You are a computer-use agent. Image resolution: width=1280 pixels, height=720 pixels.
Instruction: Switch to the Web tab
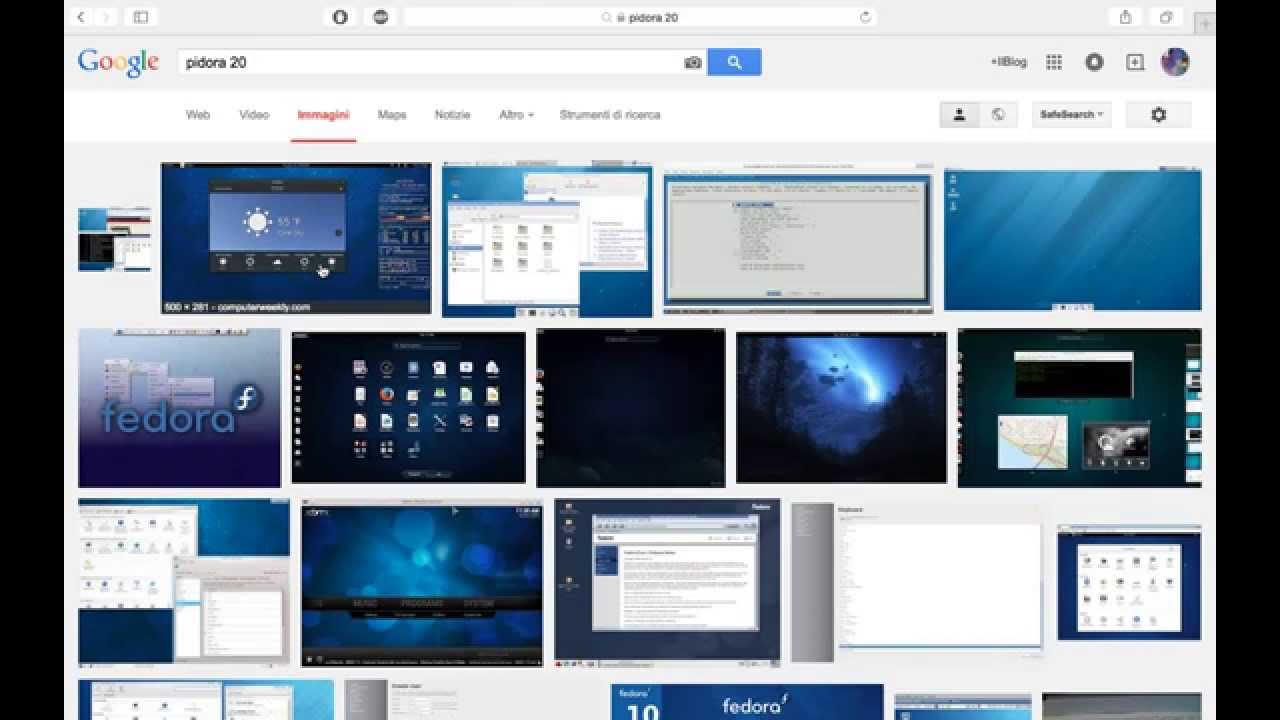pos(198,115)
